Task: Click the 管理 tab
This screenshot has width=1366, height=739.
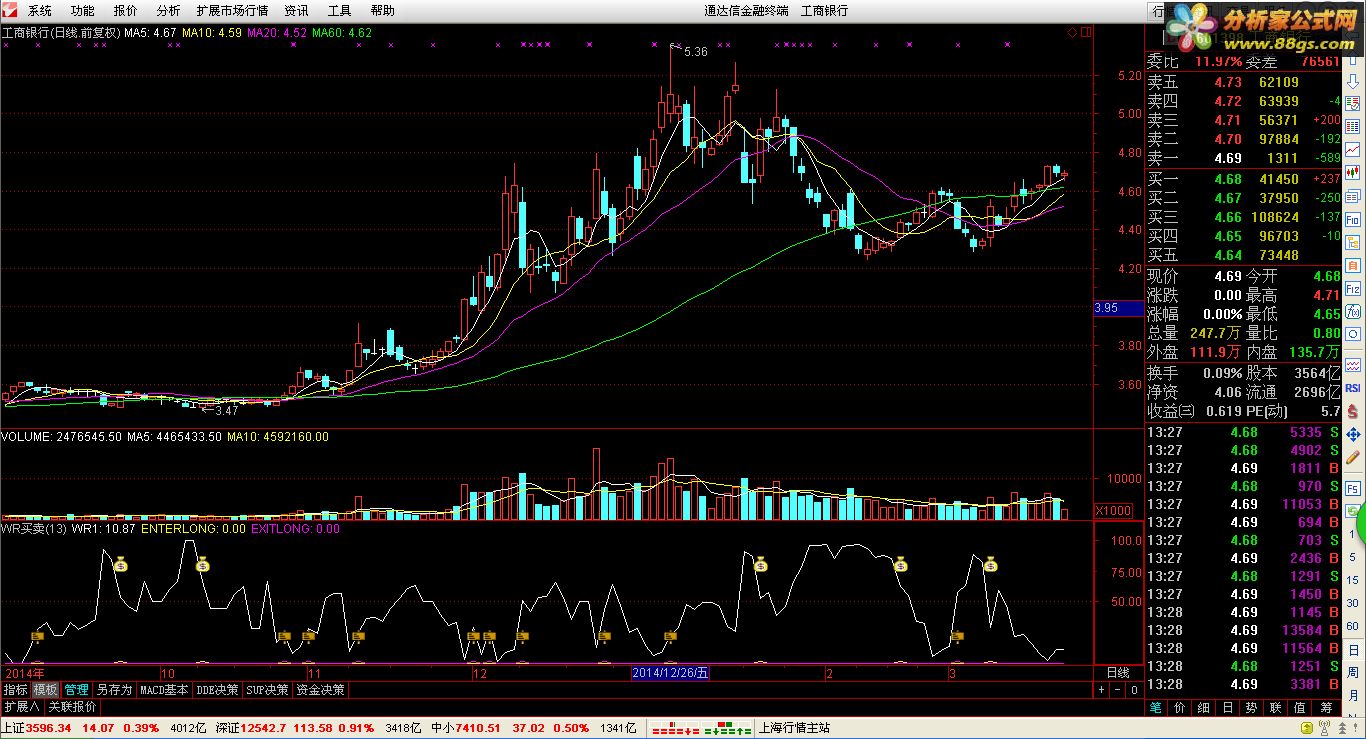Action: [76, 689]
